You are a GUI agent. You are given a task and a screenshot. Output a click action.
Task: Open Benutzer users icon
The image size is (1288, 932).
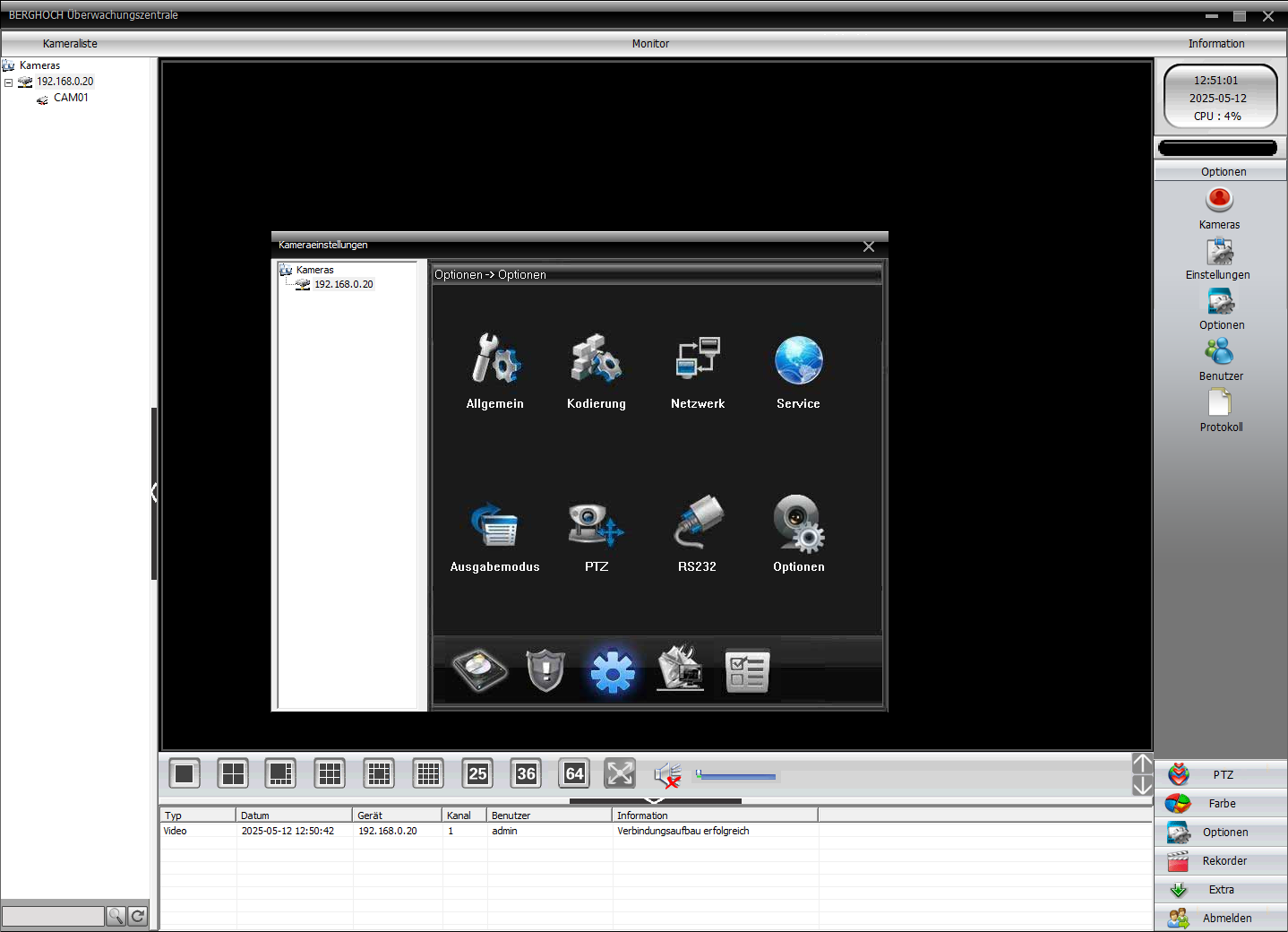(x=1219, y=351)
